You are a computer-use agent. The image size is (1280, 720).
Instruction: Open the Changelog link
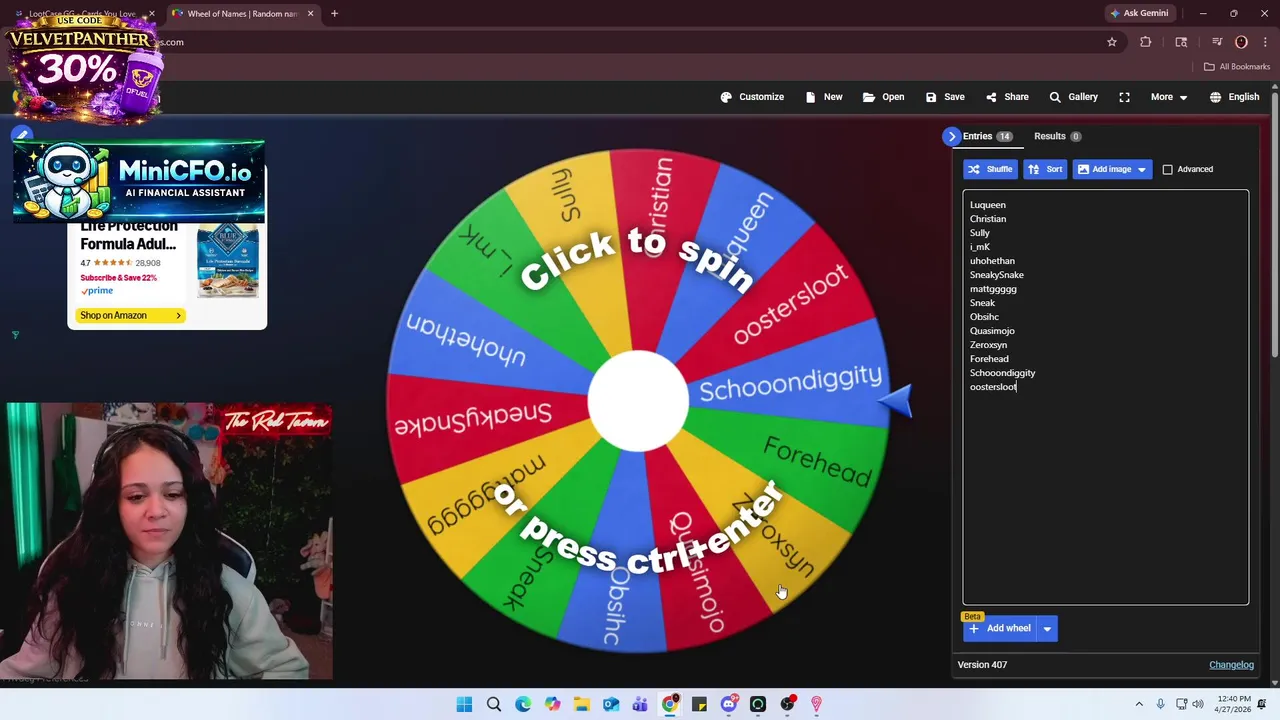[1231, 665]
